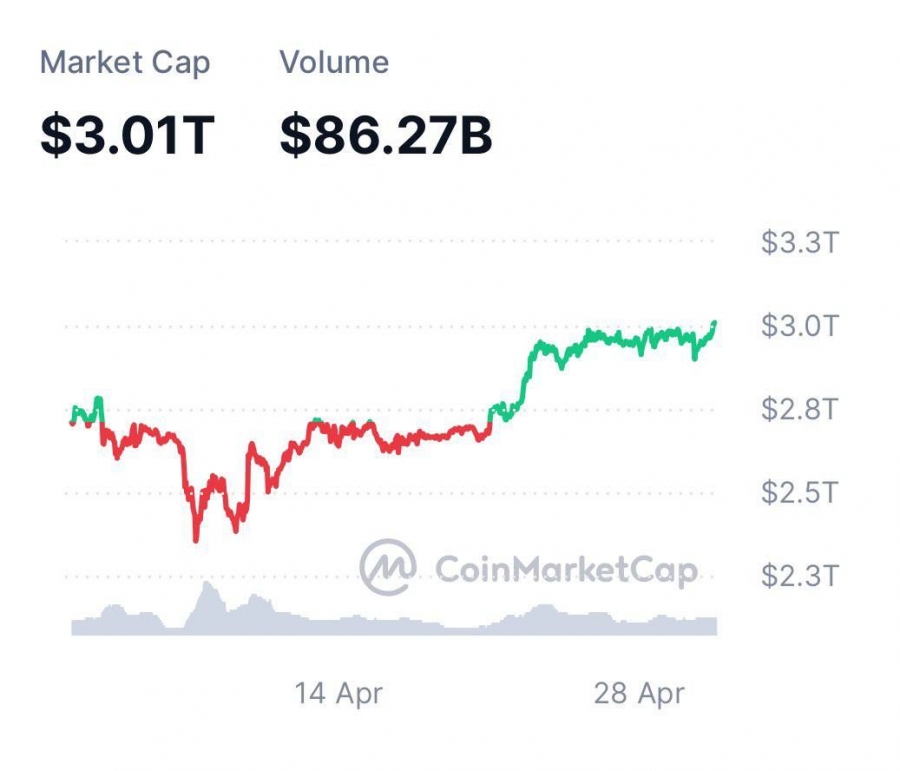
Task: Click the CoinMarketCap watermark text
Action: [567, 570]
